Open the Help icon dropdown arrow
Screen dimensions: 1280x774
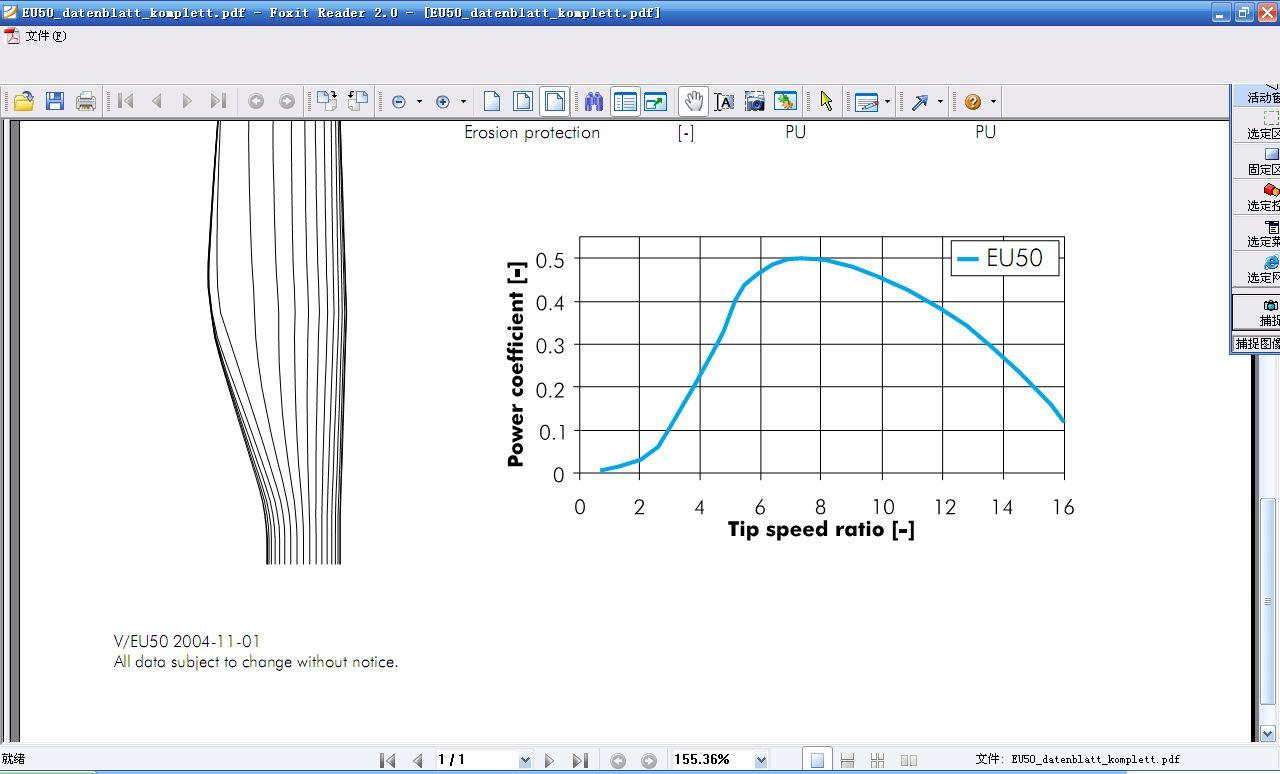(993, 101)
